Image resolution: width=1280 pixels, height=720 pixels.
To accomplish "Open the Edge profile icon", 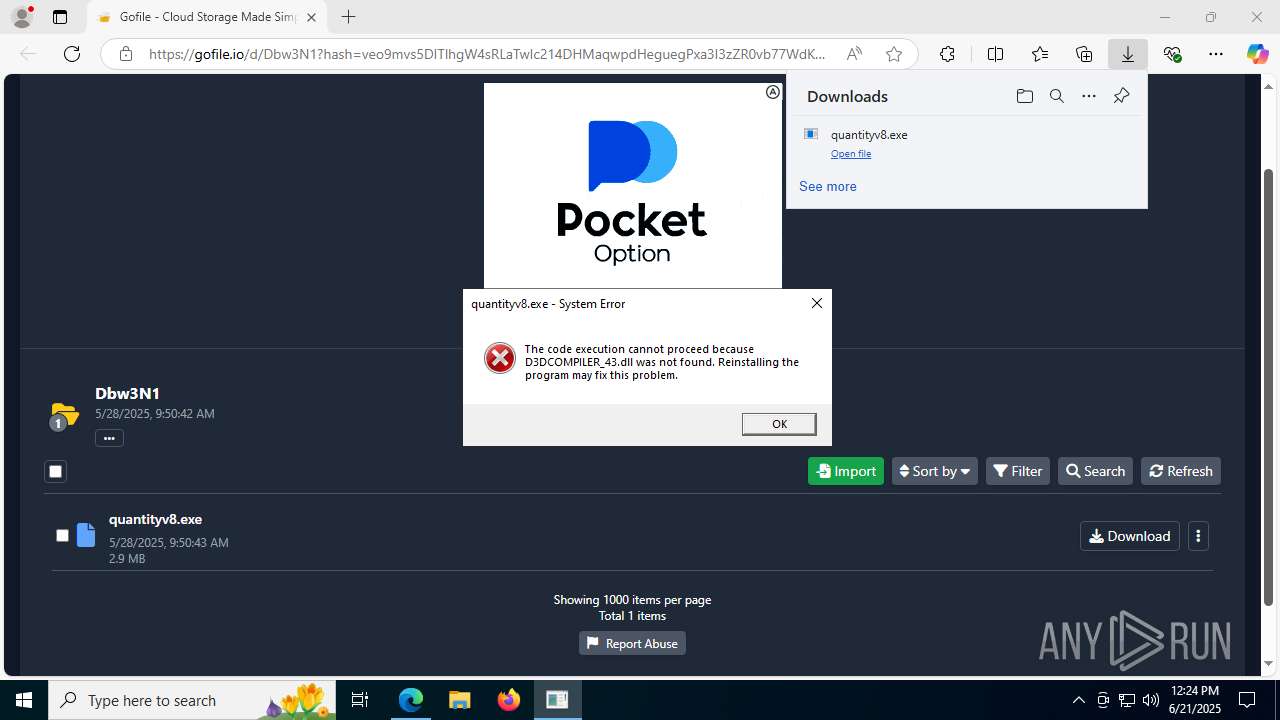I will 22,17.
